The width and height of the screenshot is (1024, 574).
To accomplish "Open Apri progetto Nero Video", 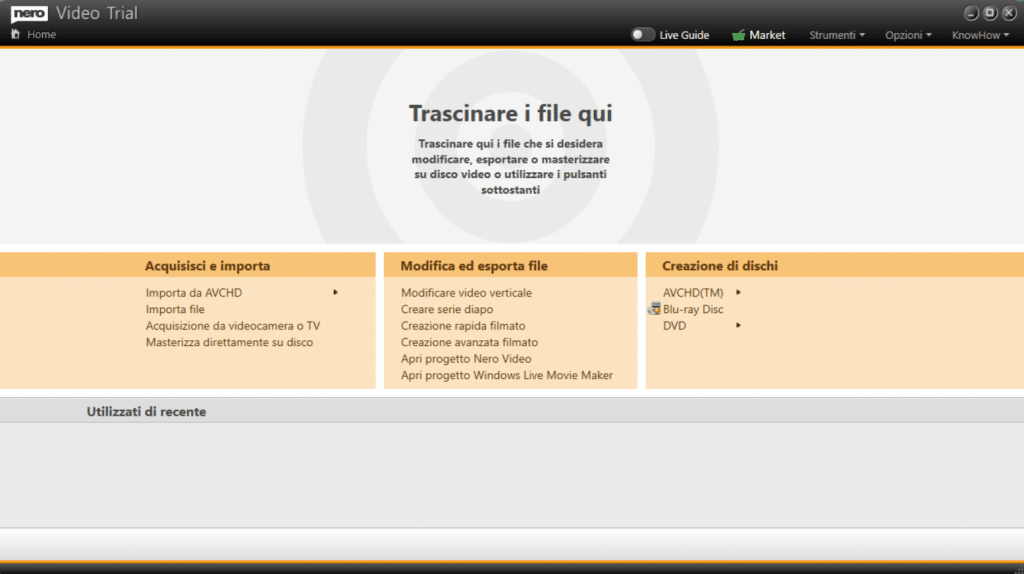I will (x=466, y=359).
